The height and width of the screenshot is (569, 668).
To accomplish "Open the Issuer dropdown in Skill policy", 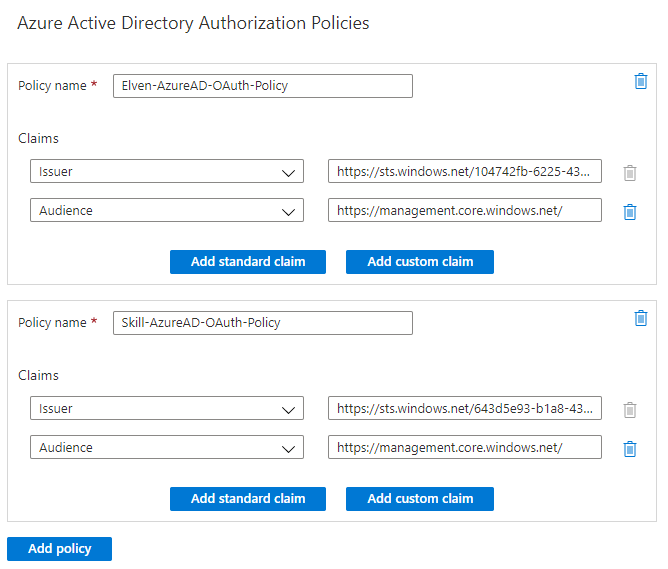I will point(167,408).
